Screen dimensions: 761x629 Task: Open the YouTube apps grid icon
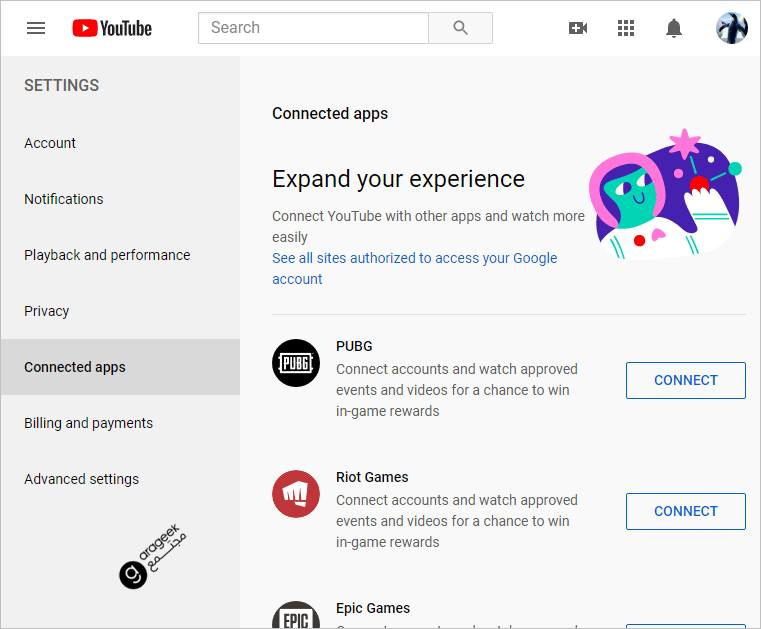pyautogui.click(x=626, y=28)
